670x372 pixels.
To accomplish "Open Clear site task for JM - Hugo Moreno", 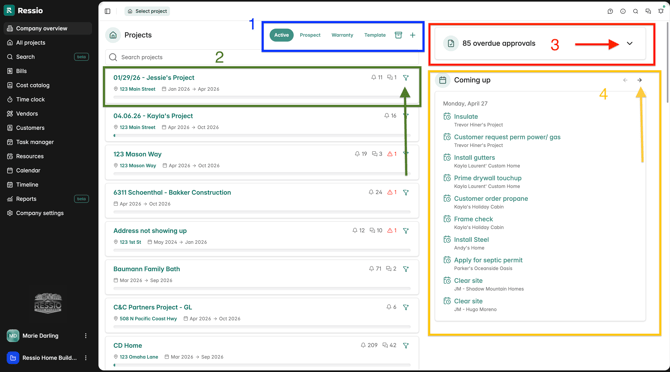I will tap(468, 301).
